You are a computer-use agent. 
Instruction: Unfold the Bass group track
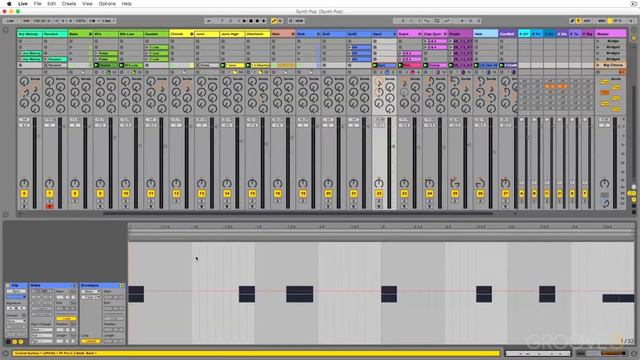pos(90,34)
